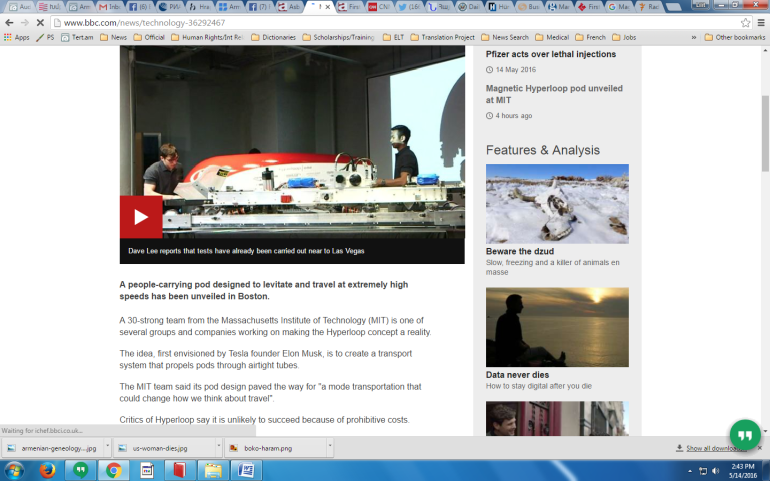
Task: Open options arrow for us-woman-dies.jpg download
Action: click(x=219, y=446)
